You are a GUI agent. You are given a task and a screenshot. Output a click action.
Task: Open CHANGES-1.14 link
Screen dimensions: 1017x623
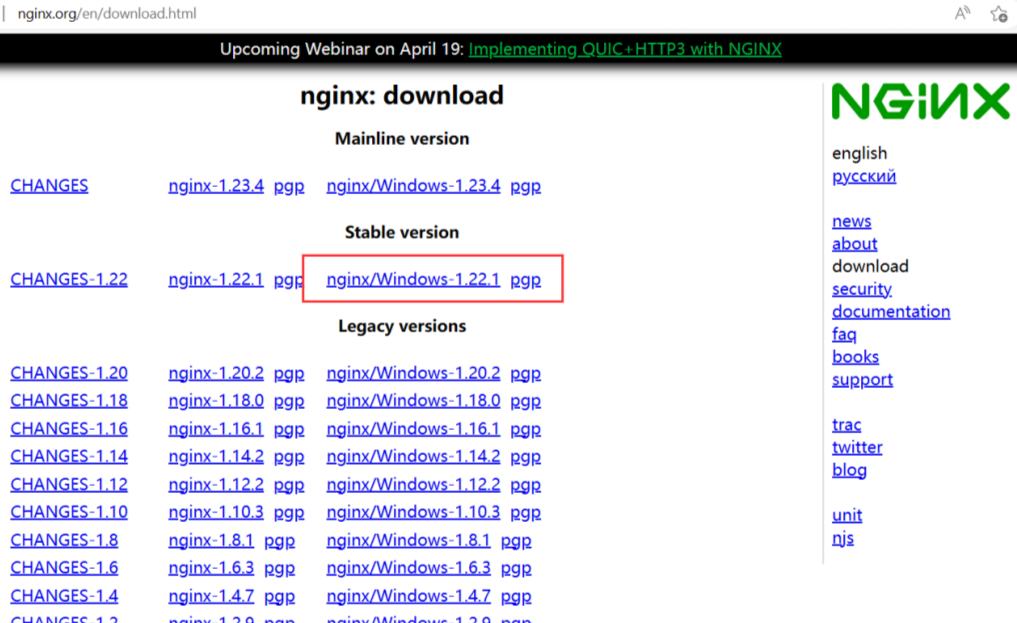[69, 456]
